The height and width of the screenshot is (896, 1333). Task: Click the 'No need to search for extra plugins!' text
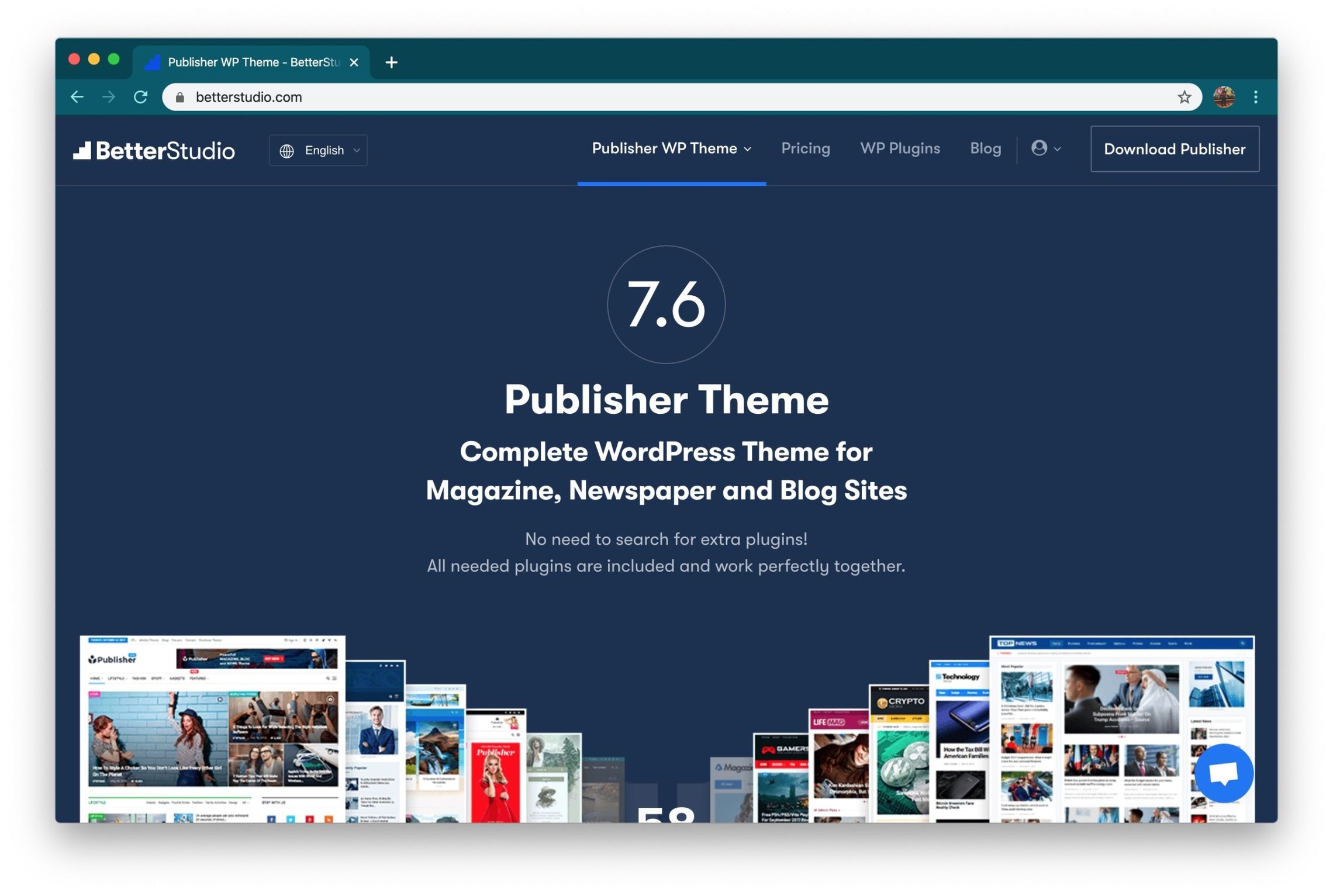pos(666,539)
